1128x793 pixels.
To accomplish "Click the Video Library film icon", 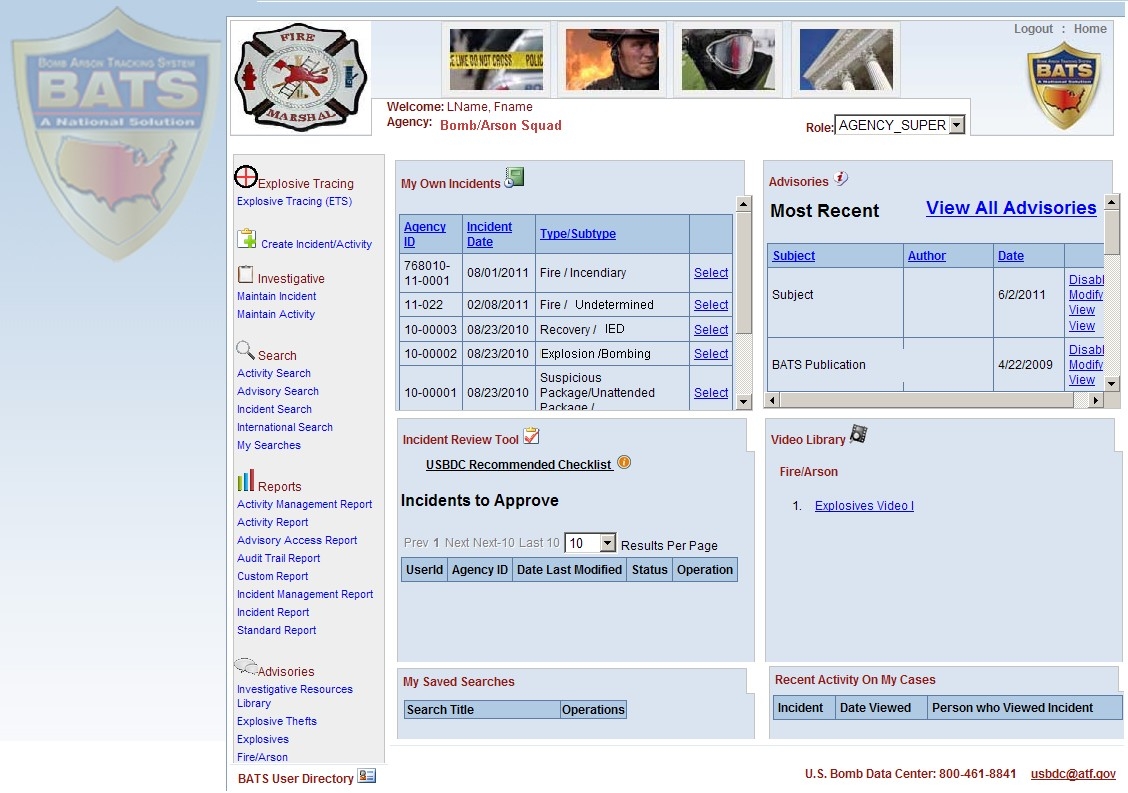I will [858, 434].
